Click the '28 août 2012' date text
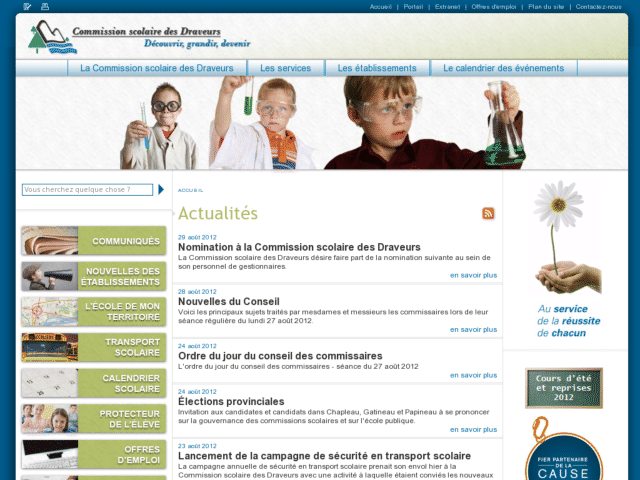Image resolution: width=640 pixels, height=480 pixels. [x=197, y=291]
